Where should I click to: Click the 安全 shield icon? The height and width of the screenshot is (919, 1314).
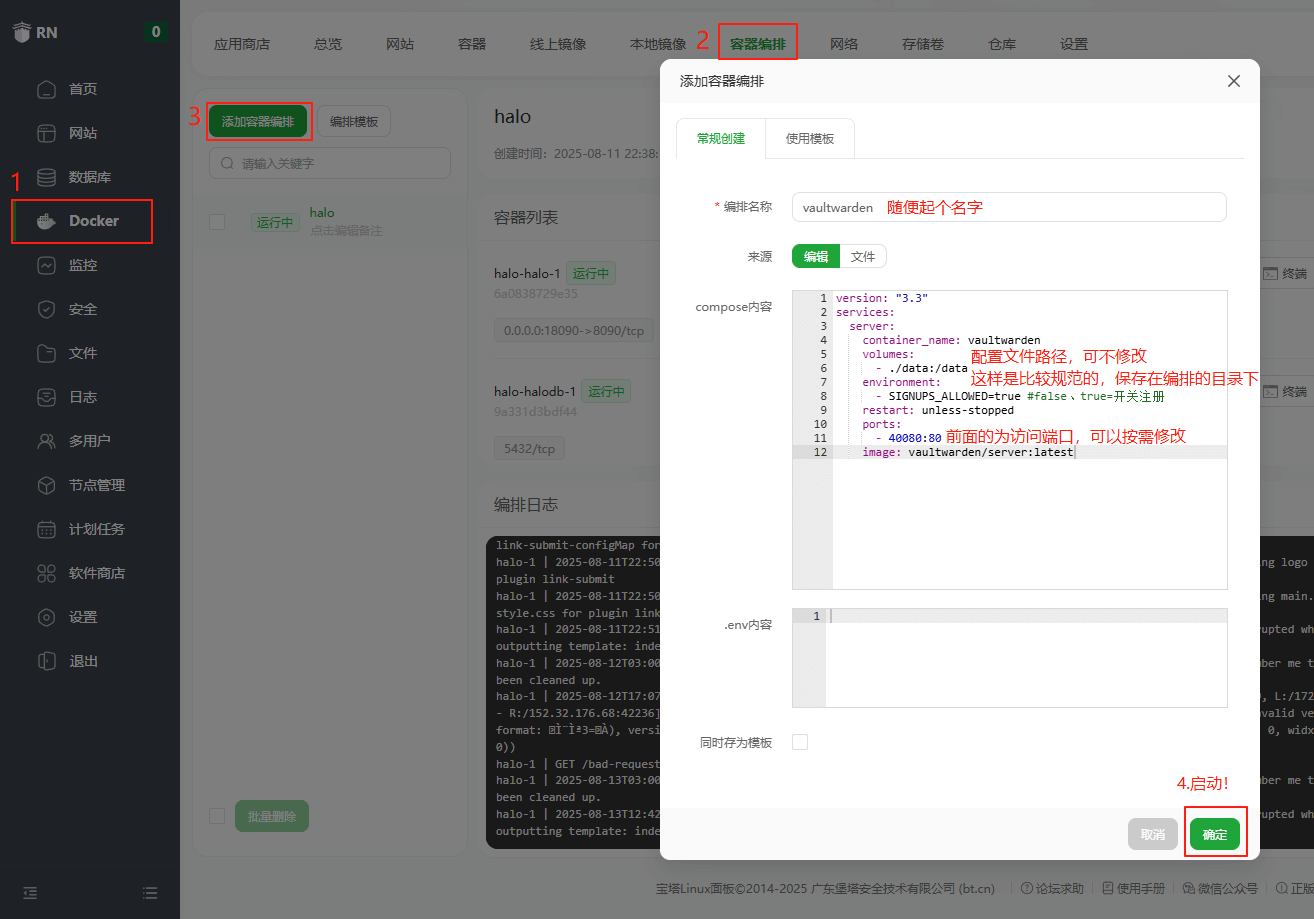pyautogui.click(x=46, y=309)
